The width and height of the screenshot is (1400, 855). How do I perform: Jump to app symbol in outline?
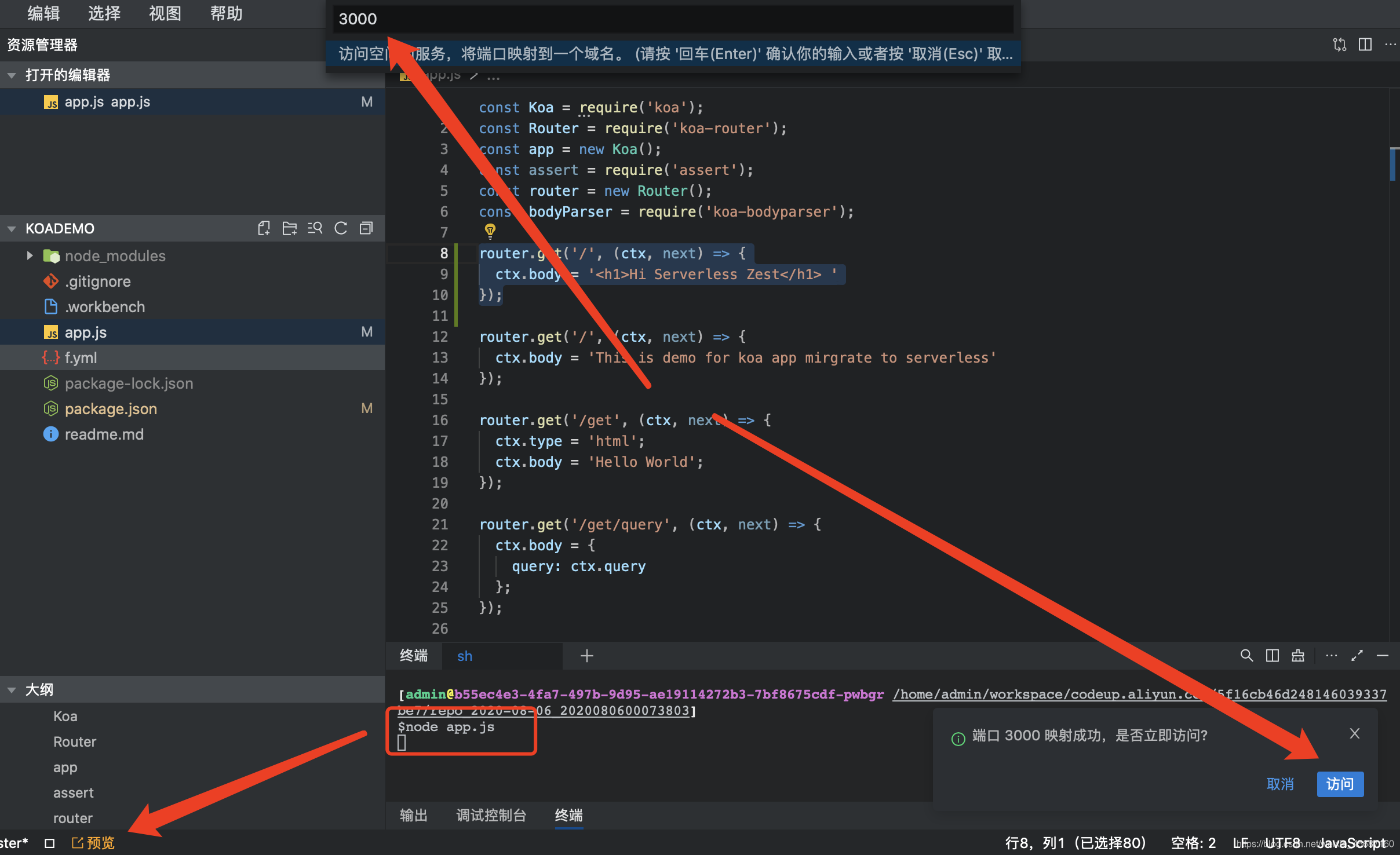tap(65, 768)
